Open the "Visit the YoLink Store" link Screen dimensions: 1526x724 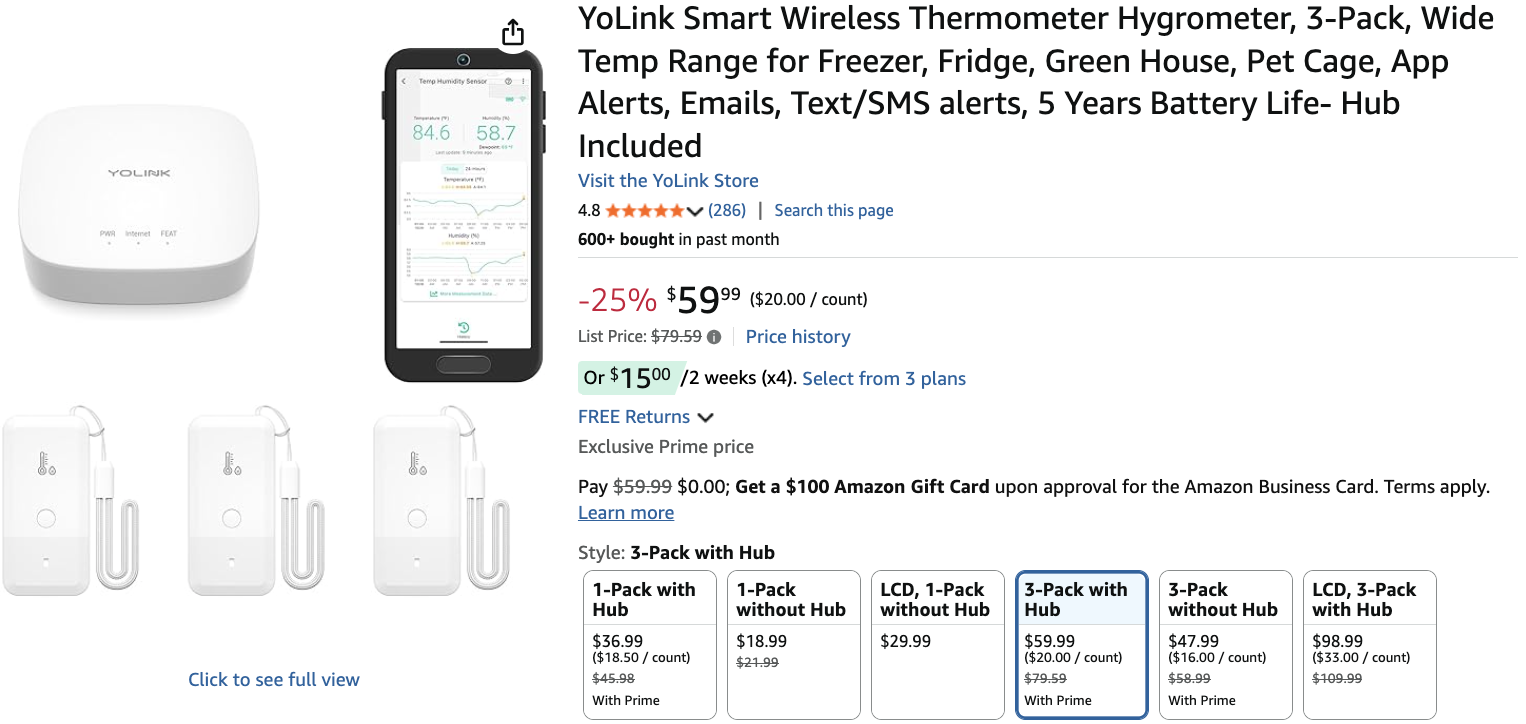tap(668, 181)
